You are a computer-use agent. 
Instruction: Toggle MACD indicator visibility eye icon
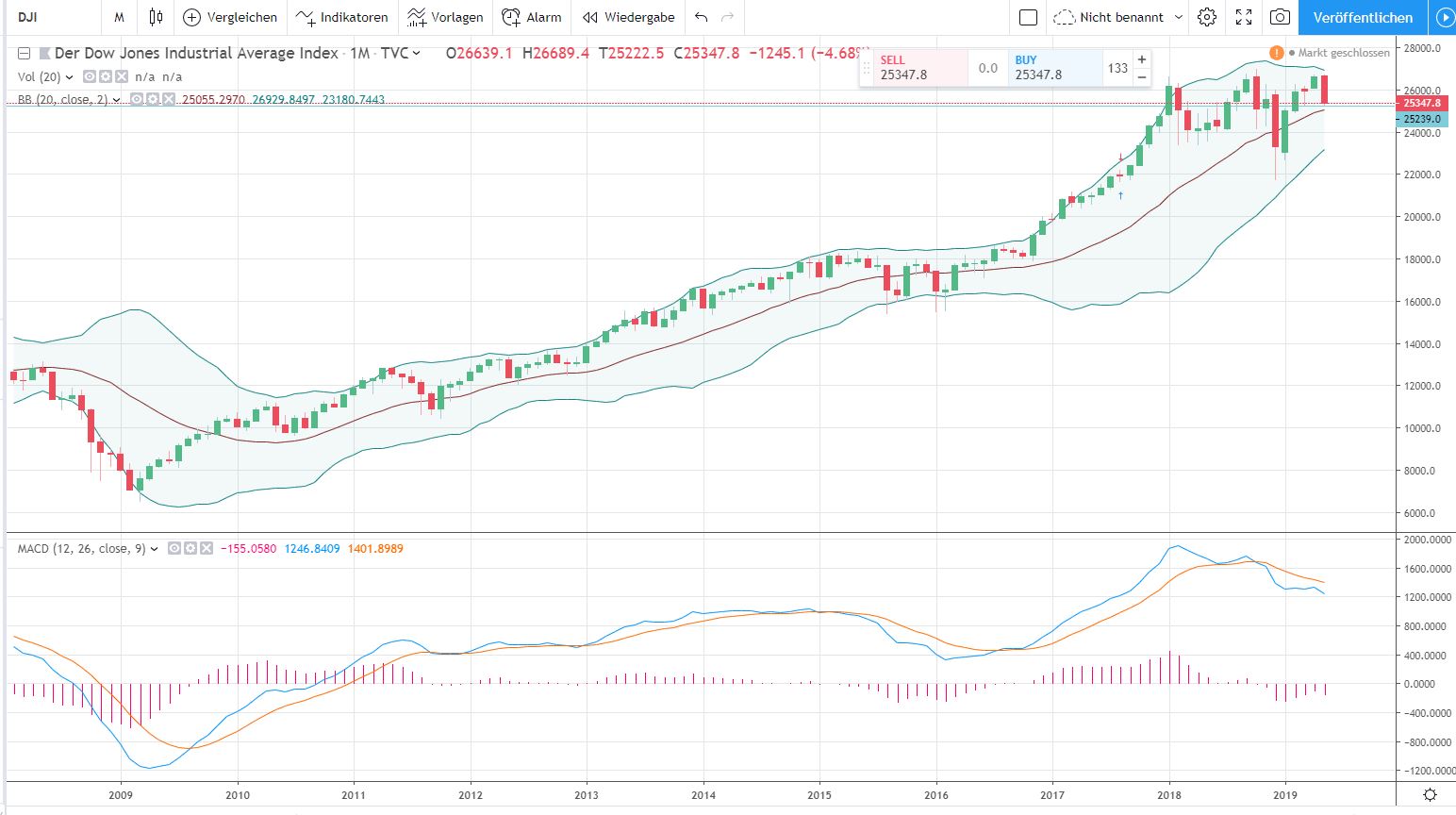coord(174,548)
